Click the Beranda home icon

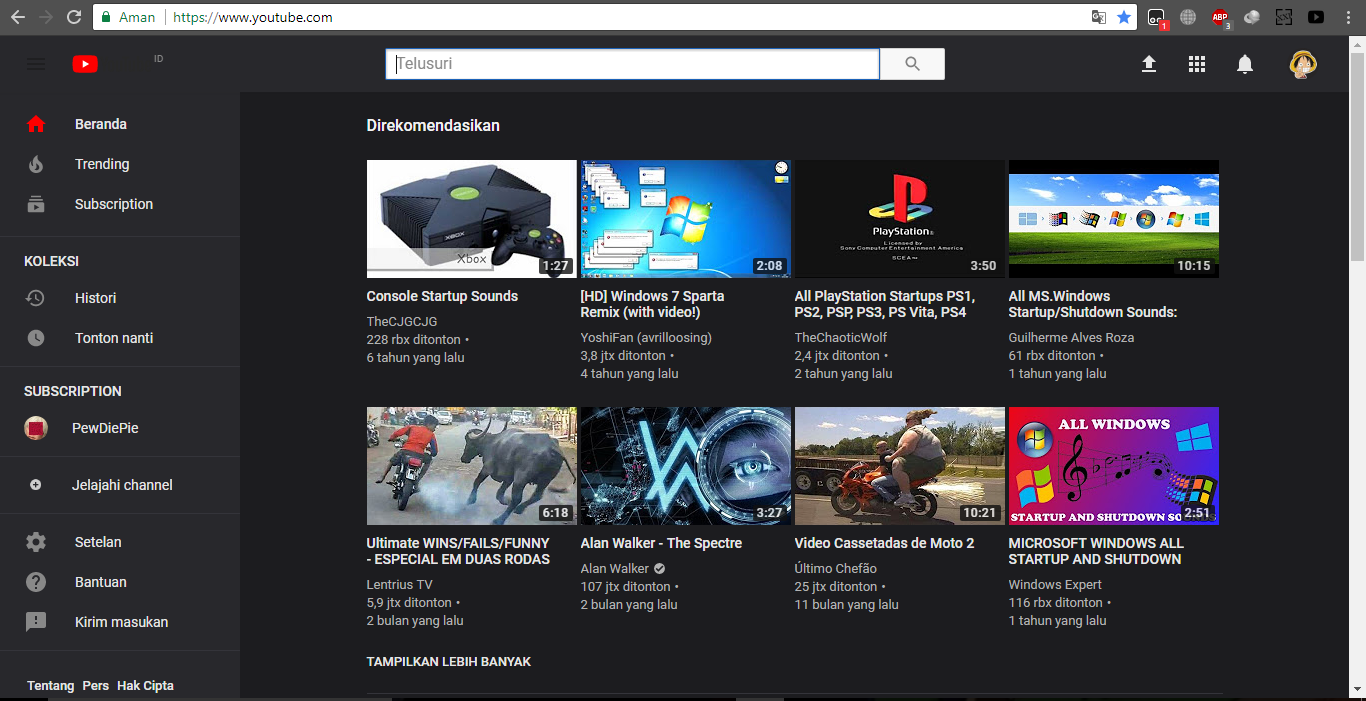click(x=36, y=124)
